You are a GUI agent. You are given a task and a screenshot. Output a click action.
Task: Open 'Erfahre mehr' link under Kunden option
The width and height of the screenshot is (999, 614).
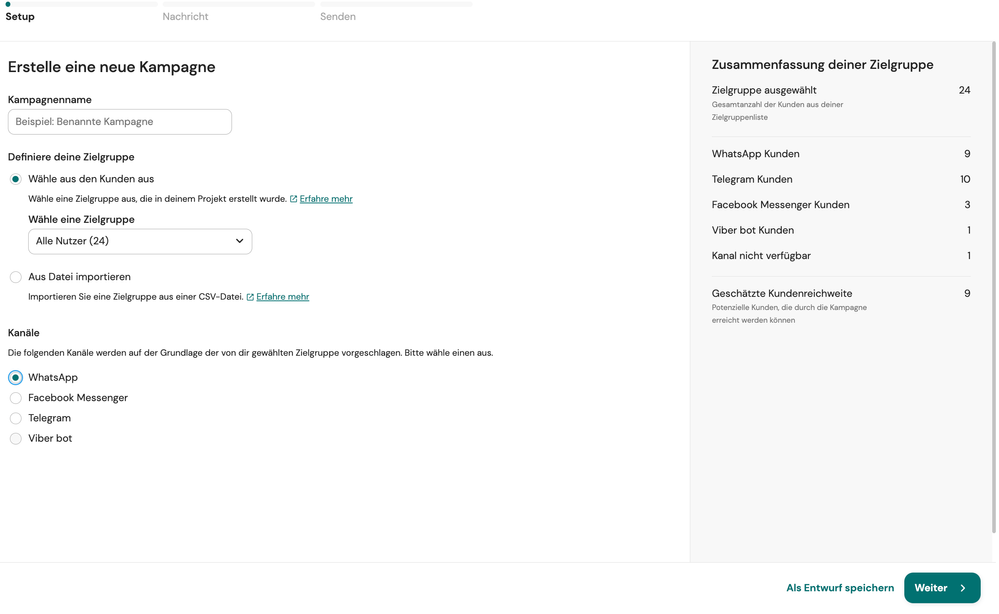326,199
